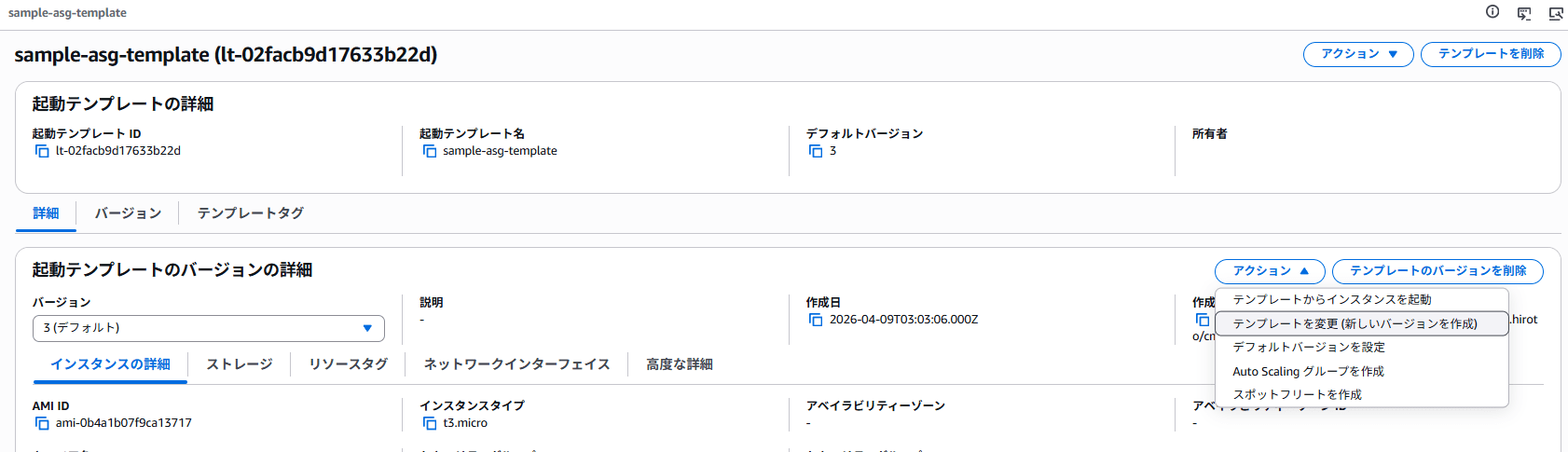The image size is (1568, 452).
Task: Click the monitor icon at top right corner
Action: click(1556, 13)
